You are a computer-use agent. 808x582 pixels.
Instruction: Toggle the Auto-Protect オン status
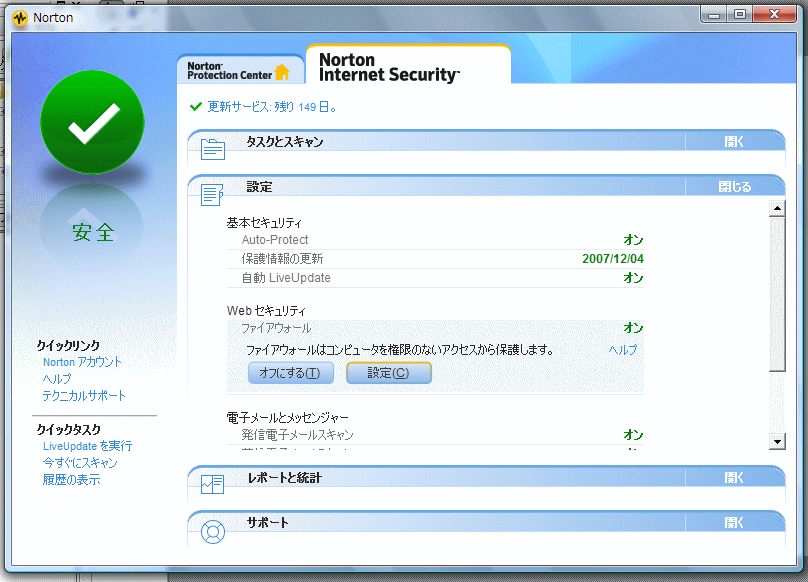tap(633, 240)
